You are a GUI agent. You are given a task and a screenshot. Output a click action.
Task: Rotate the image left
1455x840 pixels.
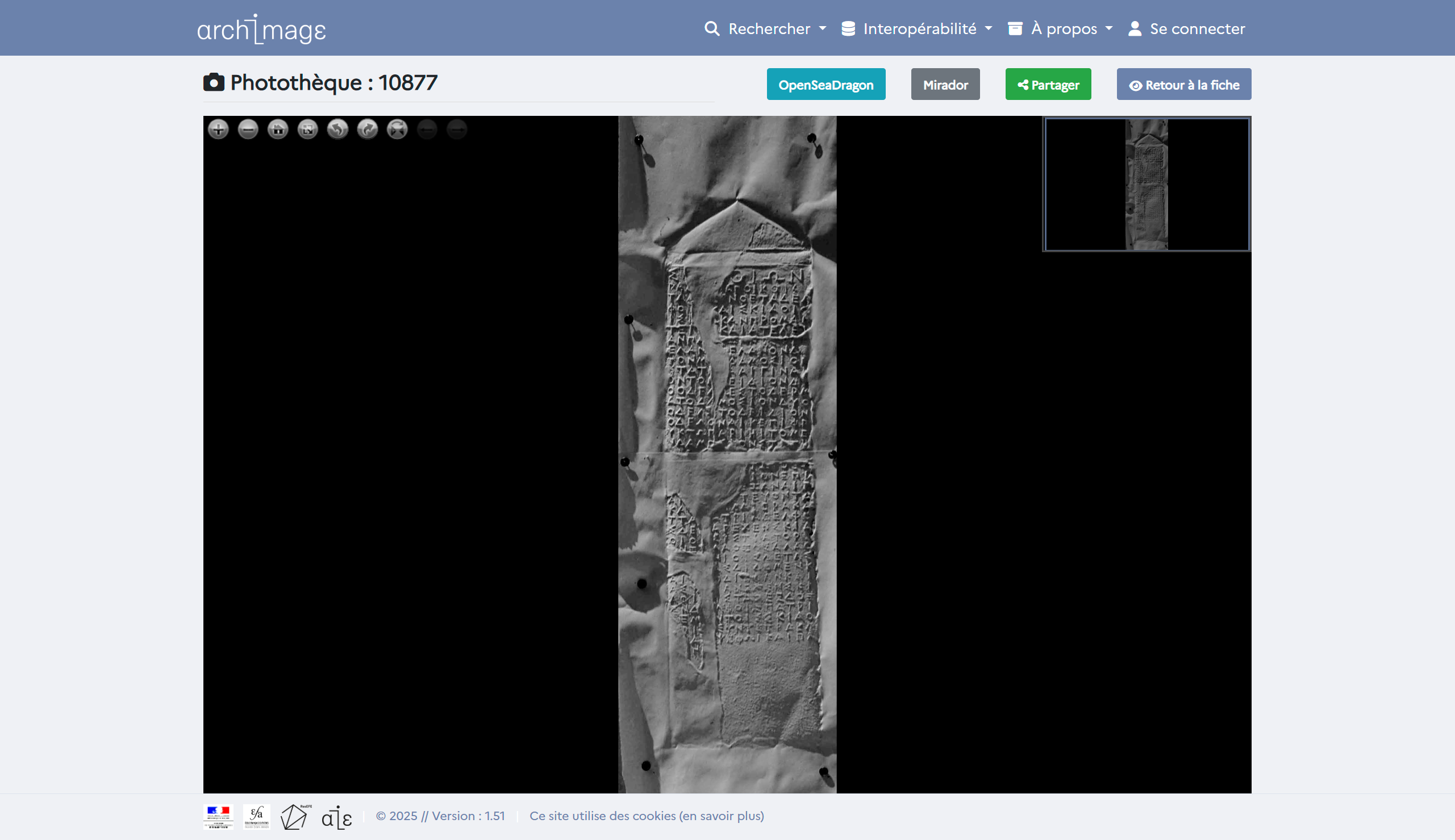pos(337,129)
